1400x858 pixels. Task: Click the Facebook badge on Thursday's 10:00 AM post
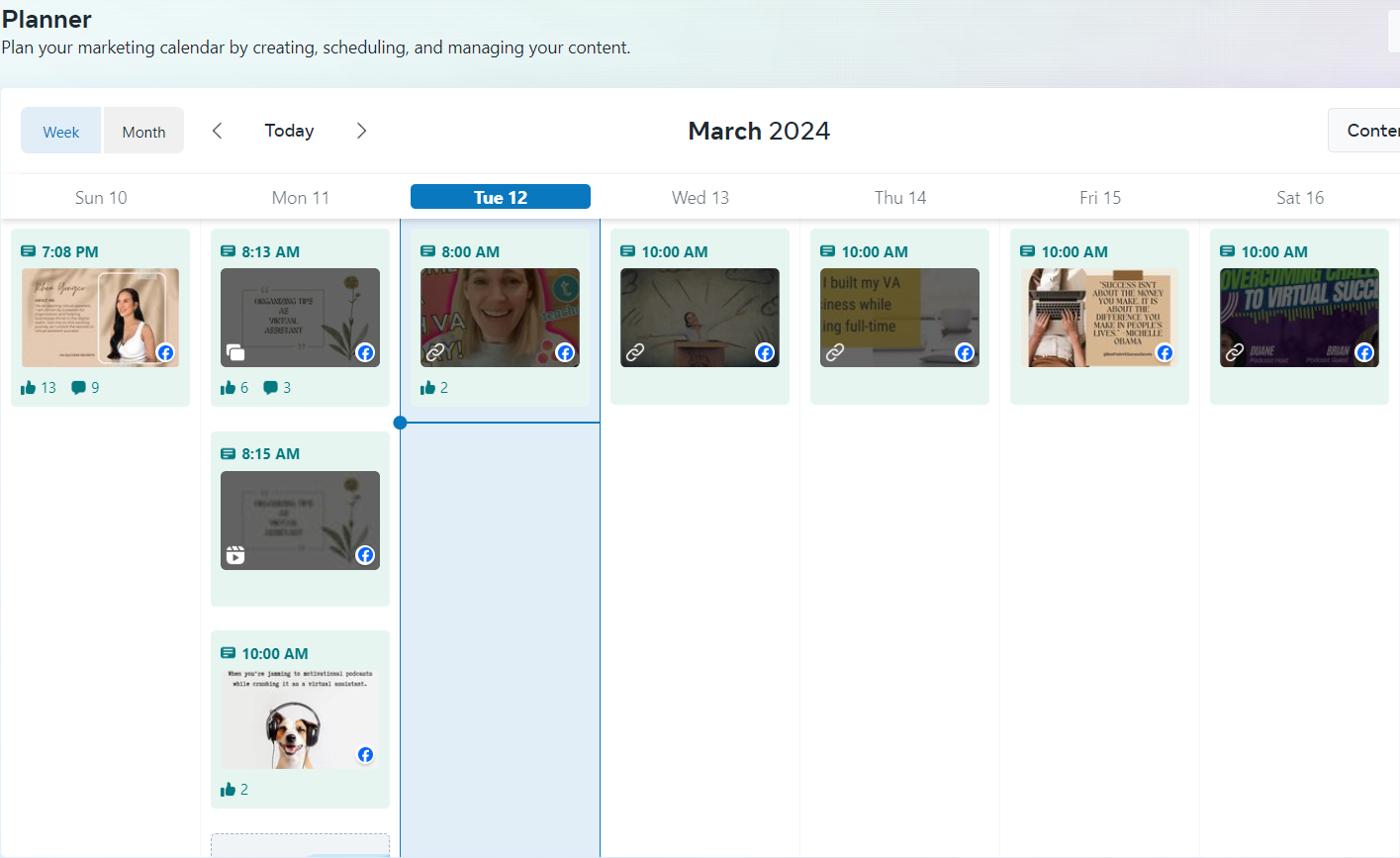(x=965, y=353)
